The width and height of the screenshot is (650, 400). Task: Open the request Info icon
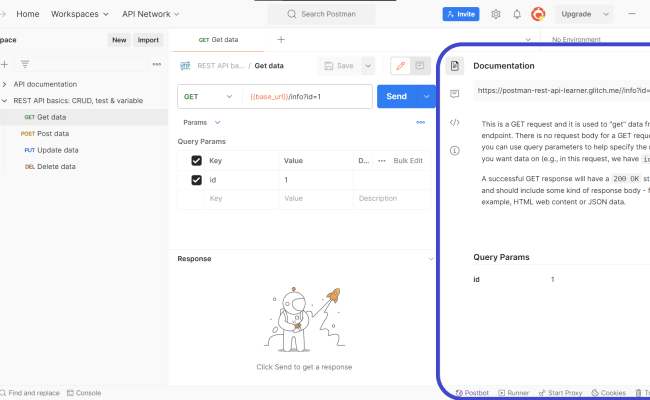pyautogui.click(x=455, y=150)
